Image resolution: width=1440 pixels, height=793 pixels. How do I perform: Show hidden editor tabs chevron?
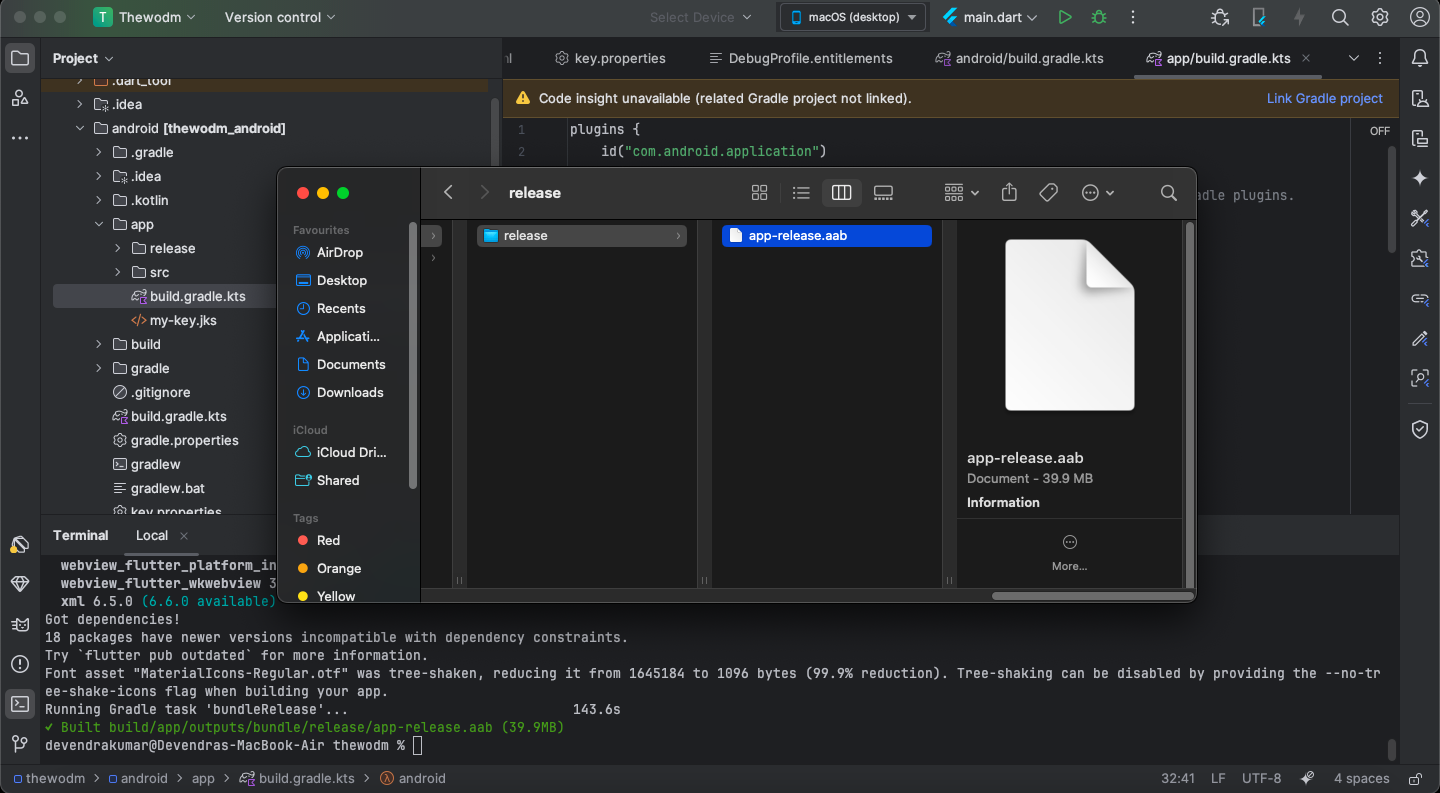[x=1354, y=58]
